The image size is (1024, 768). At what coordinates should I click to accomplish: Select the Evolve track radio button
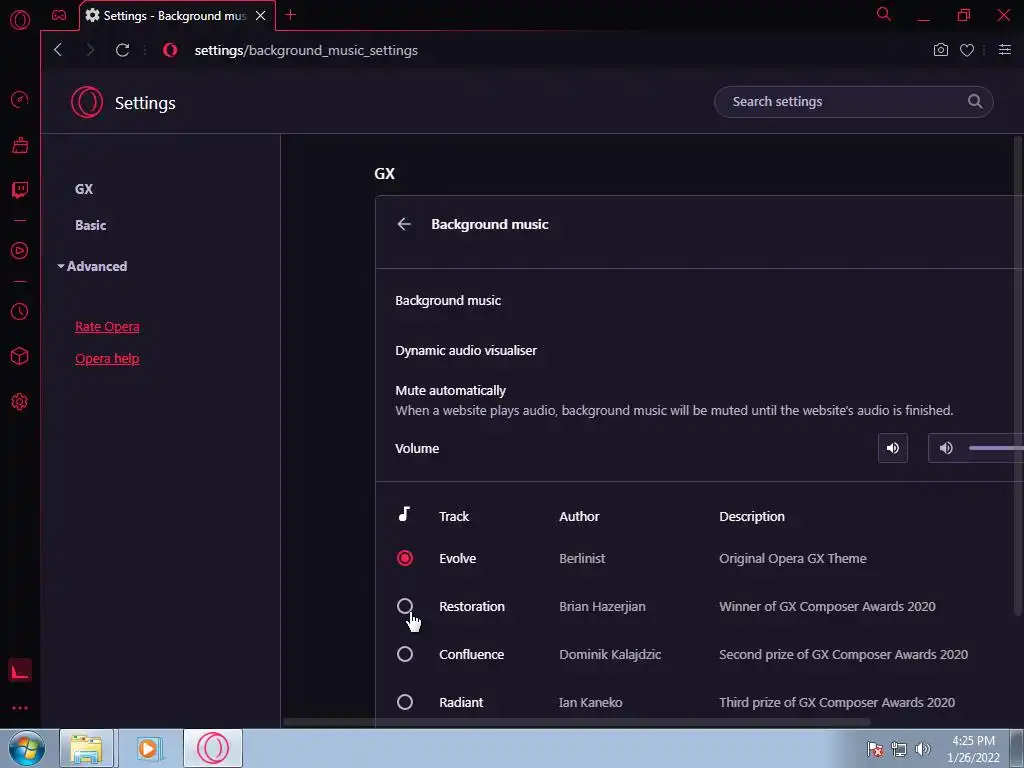point(405,558)
